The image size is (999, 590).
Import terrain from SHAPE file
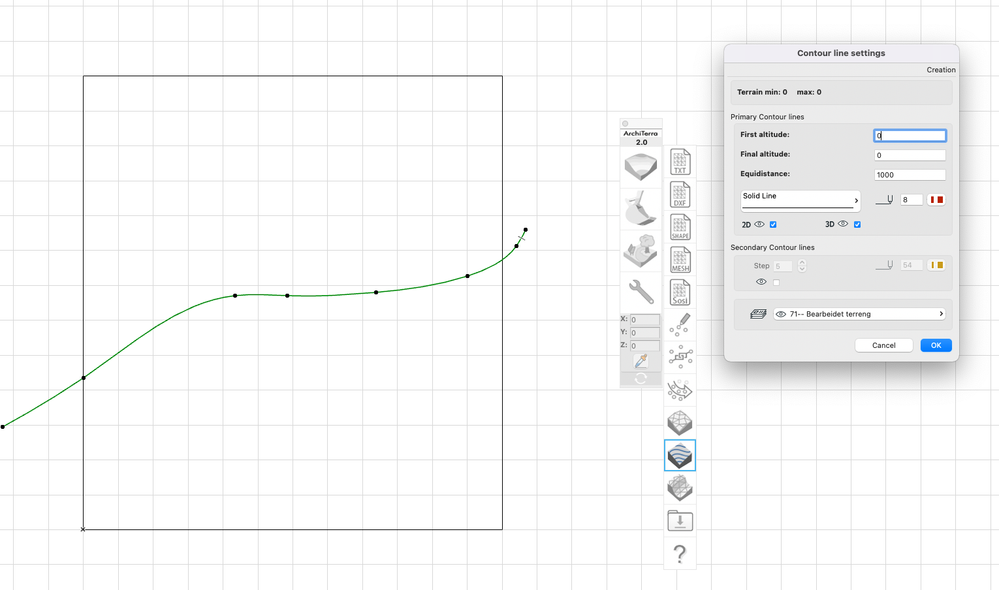(680, 227)
